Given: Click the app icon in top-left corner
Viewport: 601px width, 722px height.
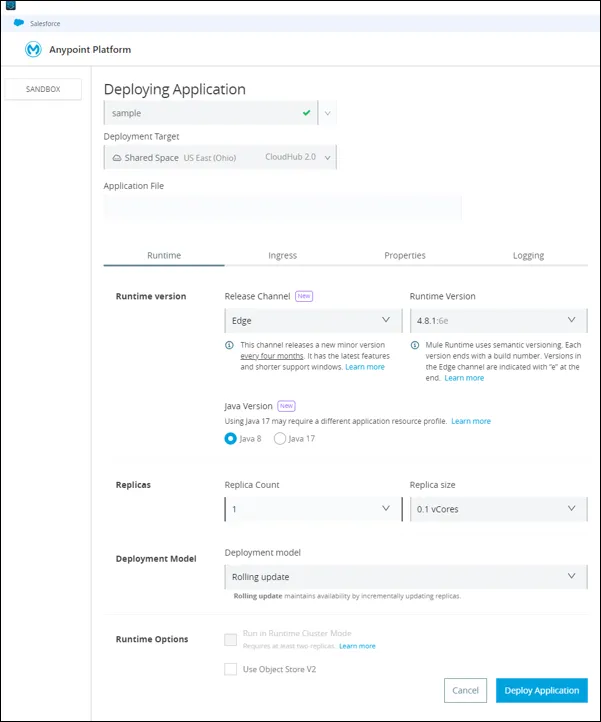Looking at the screenshot, I should tap(11, 6).
